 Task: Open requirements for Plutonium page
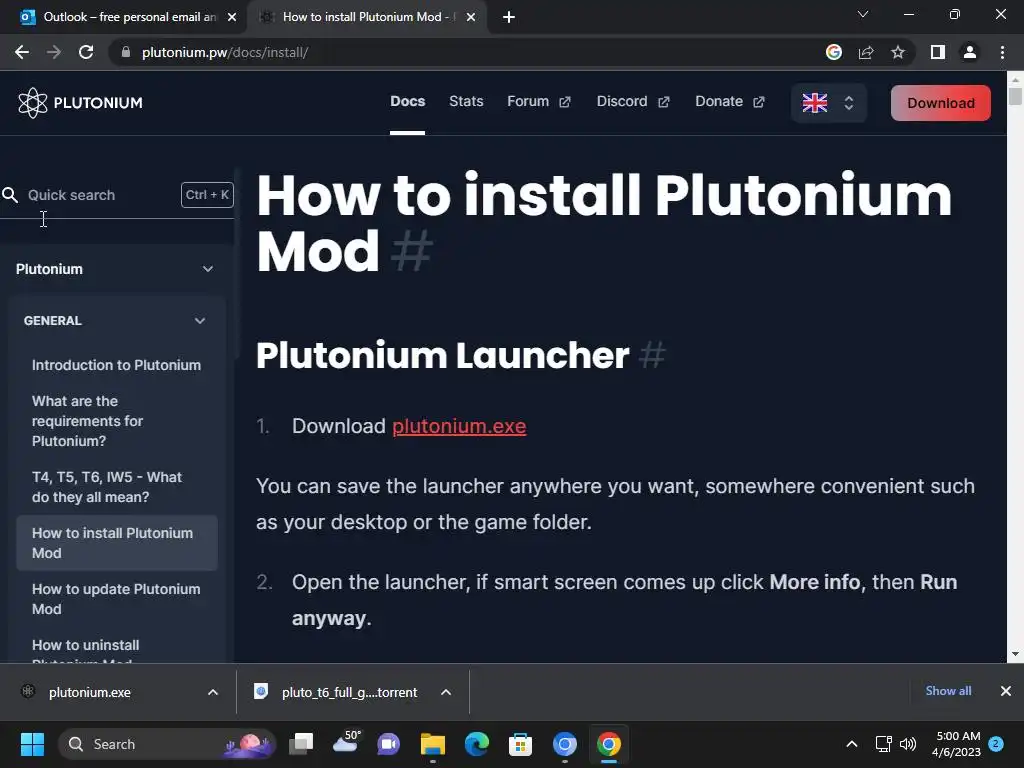click(88, 421)
